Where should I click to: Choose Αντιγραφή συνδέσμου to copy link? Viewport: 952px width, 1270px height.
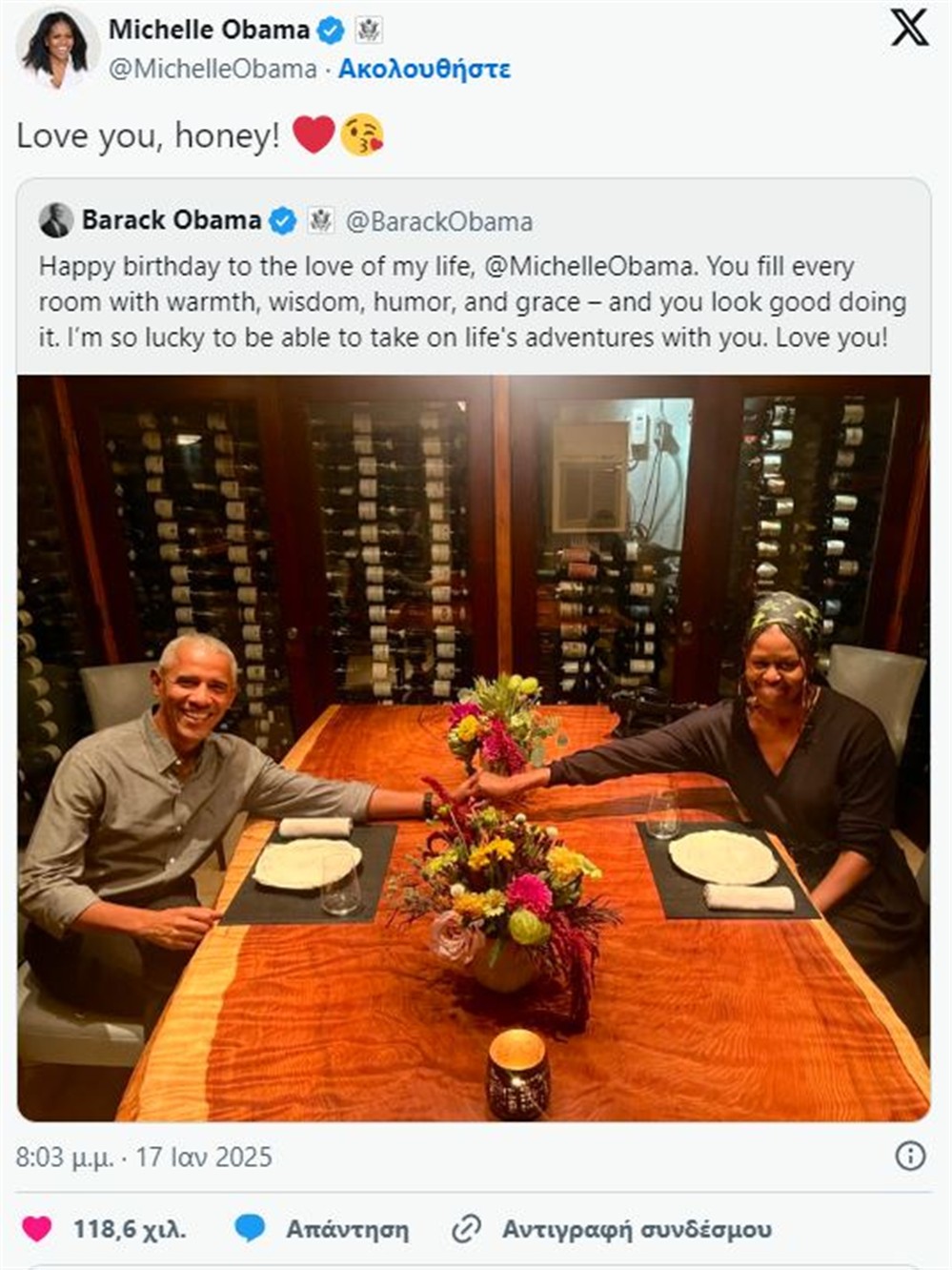[637, 1229]
